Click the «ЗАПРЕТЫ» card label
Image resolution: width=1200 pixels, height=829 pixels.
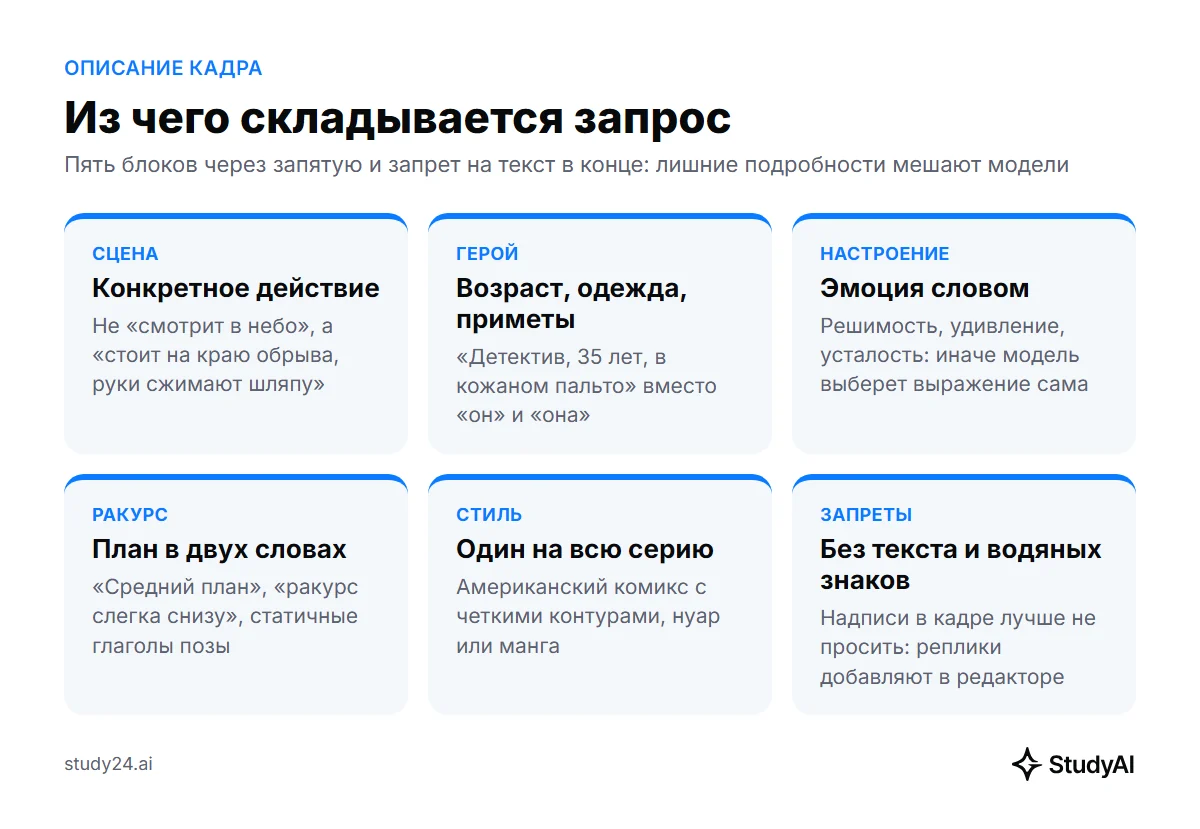[866, 515]
